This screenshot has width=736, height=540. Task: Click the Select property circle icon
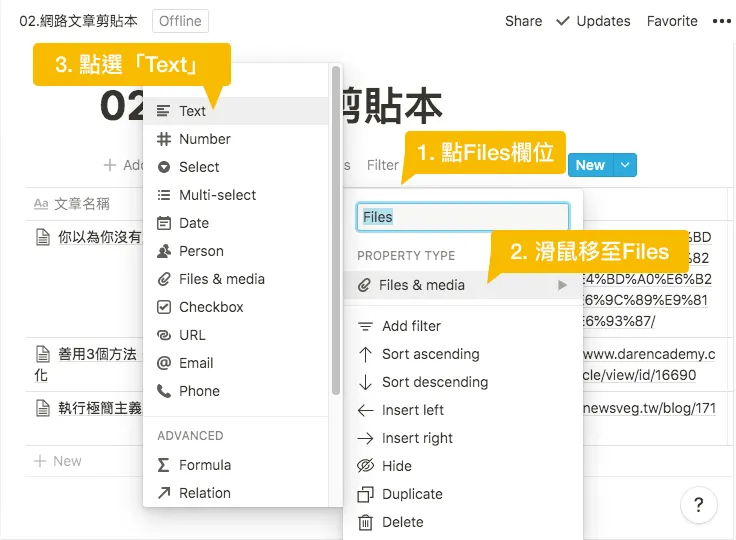[x=163, y=167]
